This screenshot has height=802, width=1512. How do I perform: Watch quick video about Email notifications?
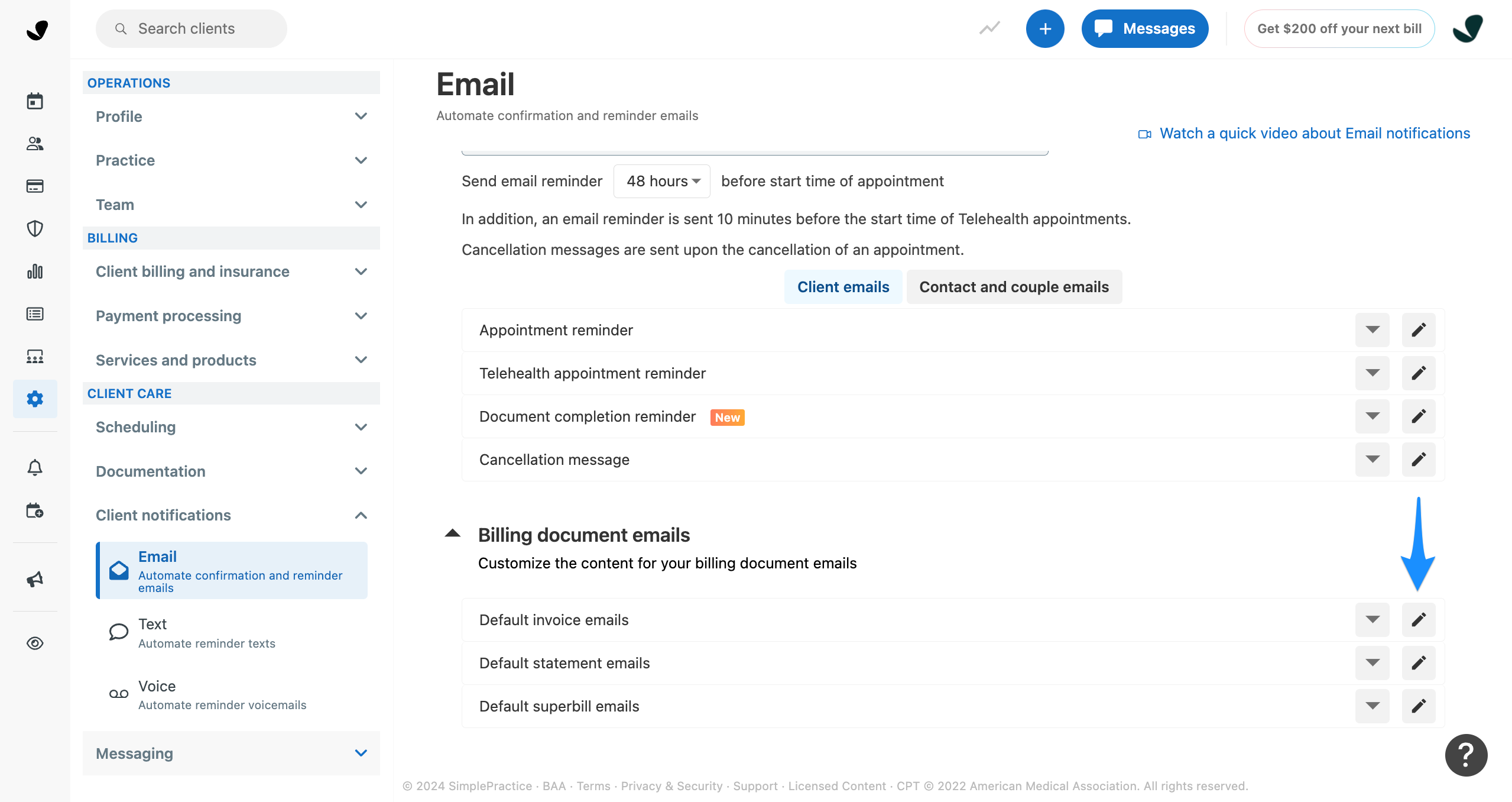(x=1304, y=134)
